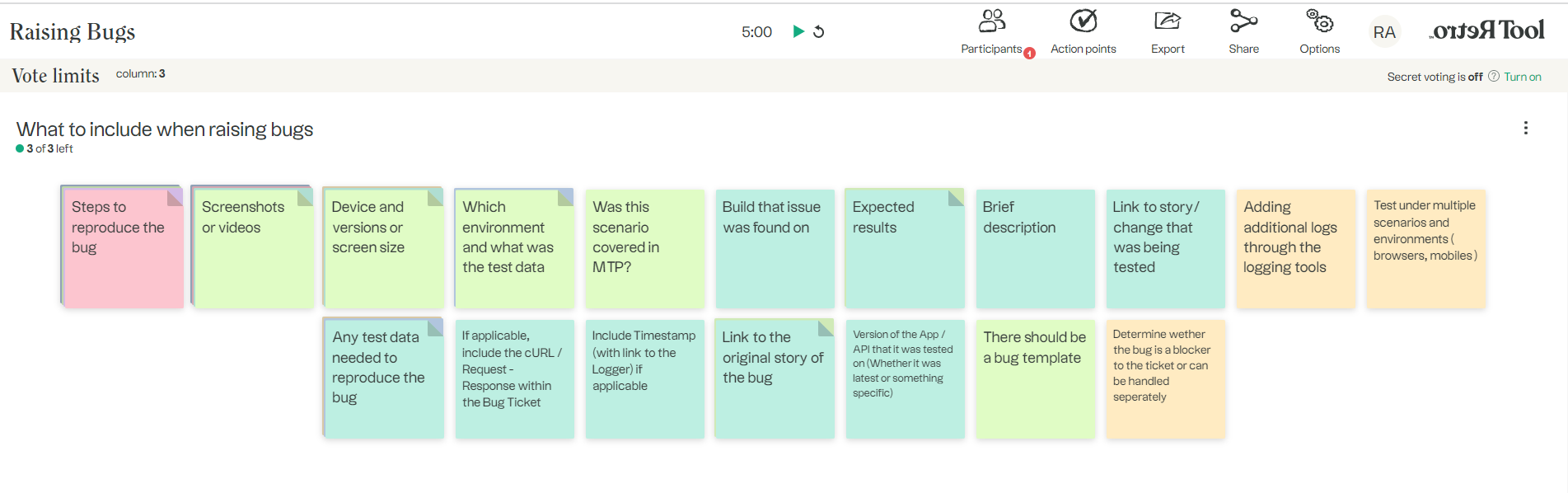Open the Share options

click(x=1243, y=31)
